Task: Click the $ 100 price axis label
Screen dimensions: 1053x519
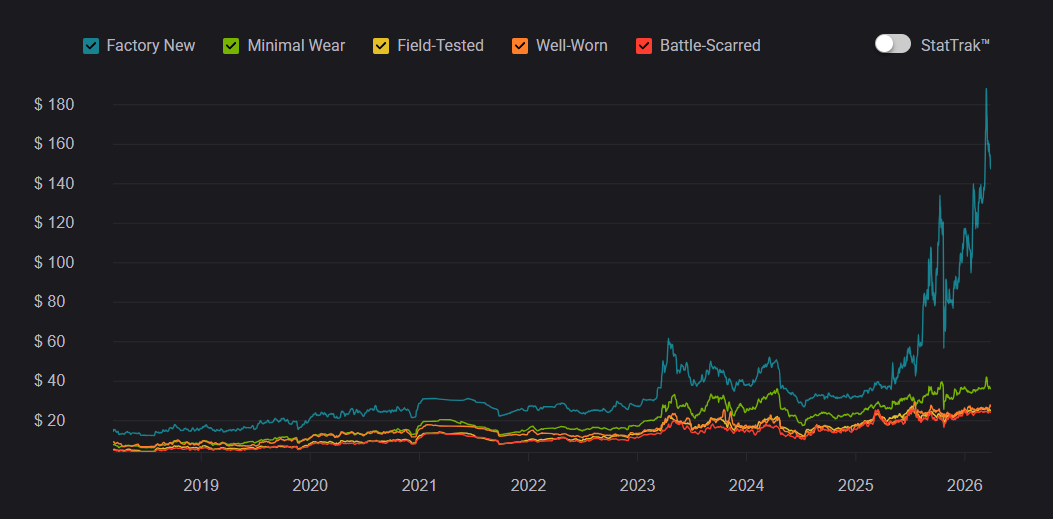Action: [x=55, y=263]
